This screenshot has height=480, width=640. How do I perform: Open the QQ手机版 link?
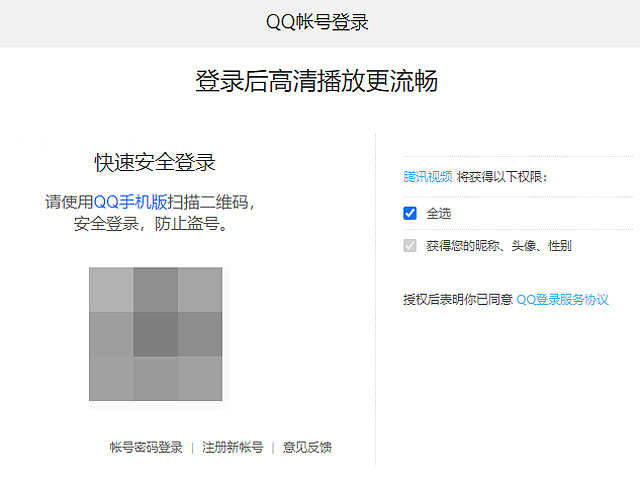131,202
